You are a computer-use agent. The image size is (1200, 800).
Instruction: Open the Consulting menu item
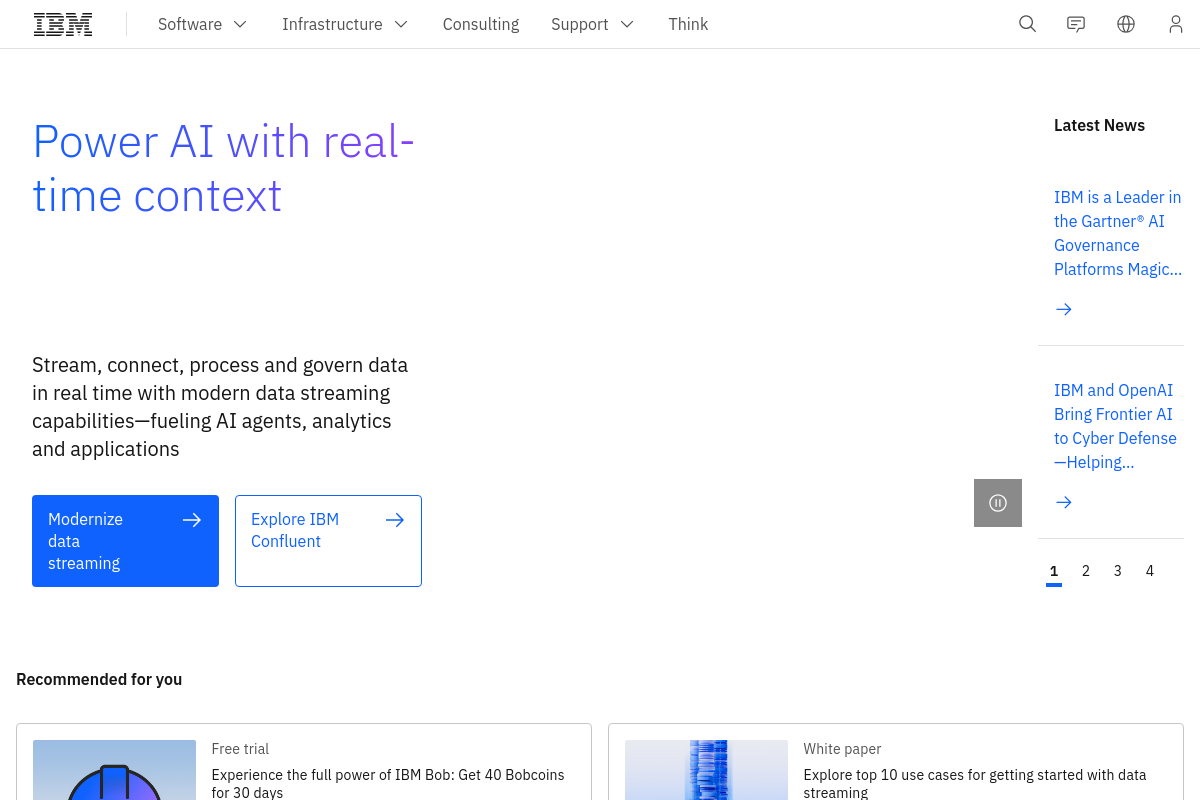tap(481, 24)
